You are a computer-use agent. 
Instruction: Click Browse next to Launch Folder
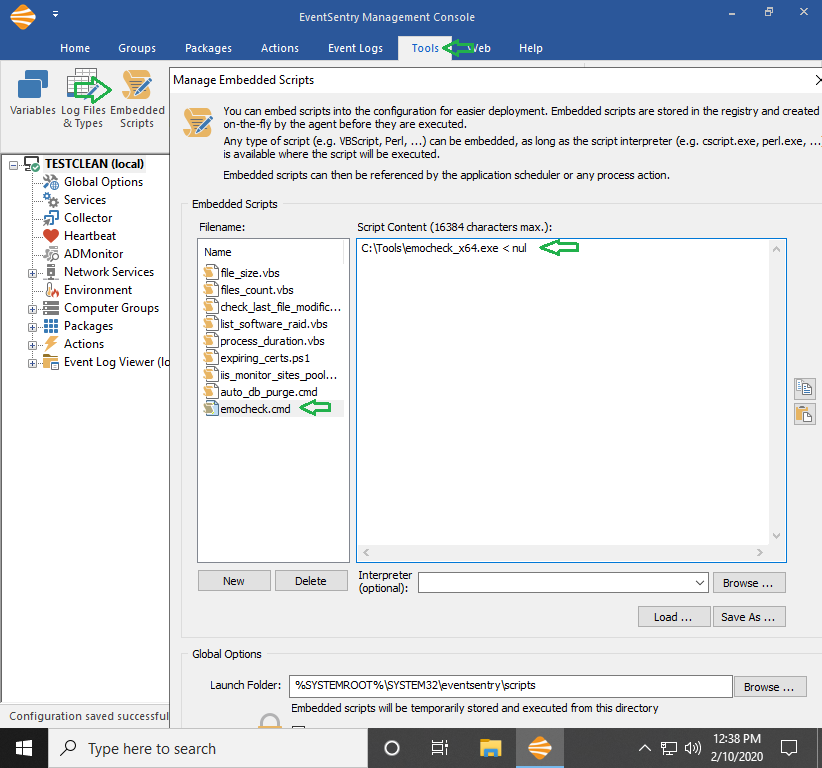click(770, 687)
